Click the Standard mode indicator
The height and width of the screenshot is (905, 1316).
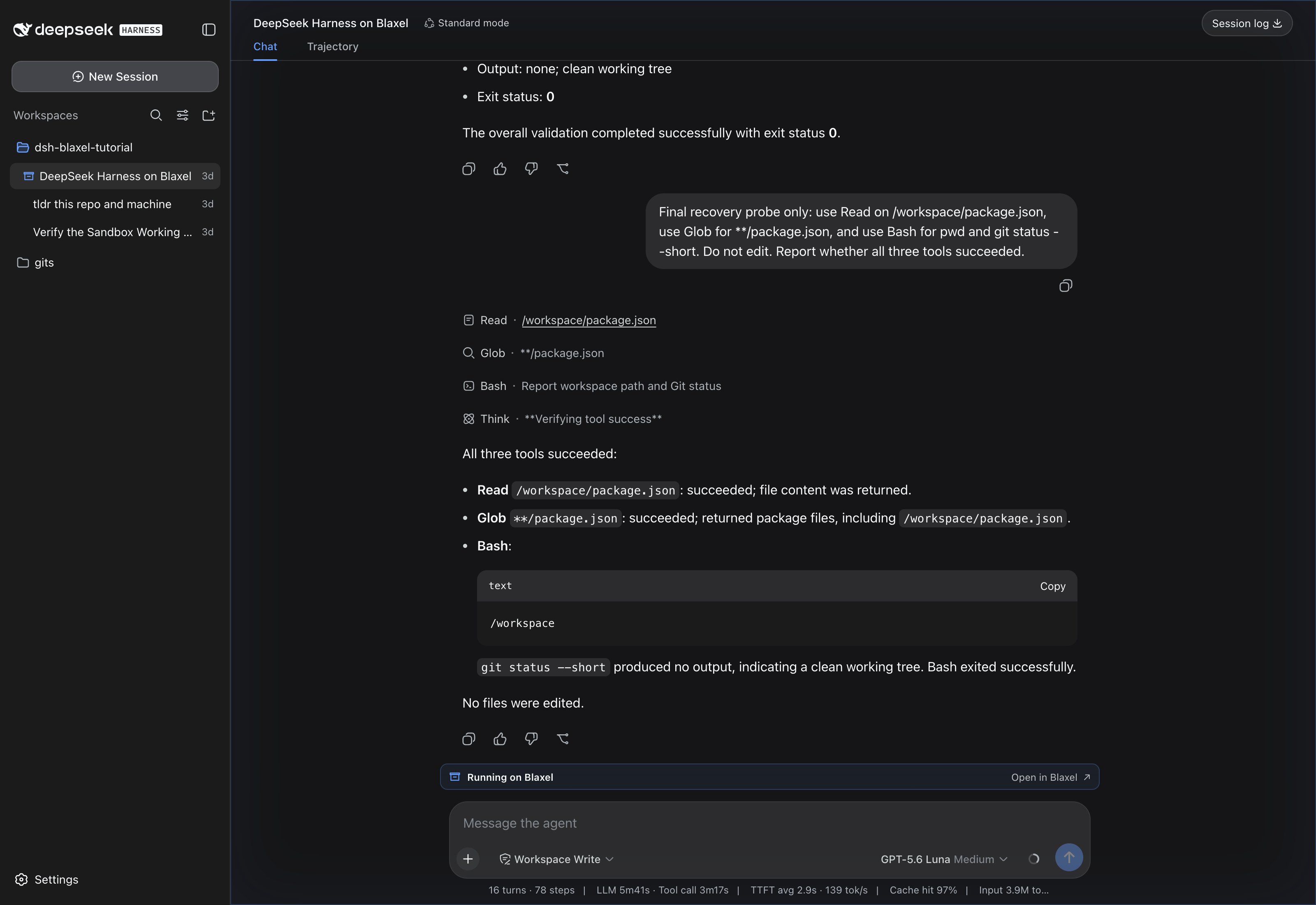(466, 23)
